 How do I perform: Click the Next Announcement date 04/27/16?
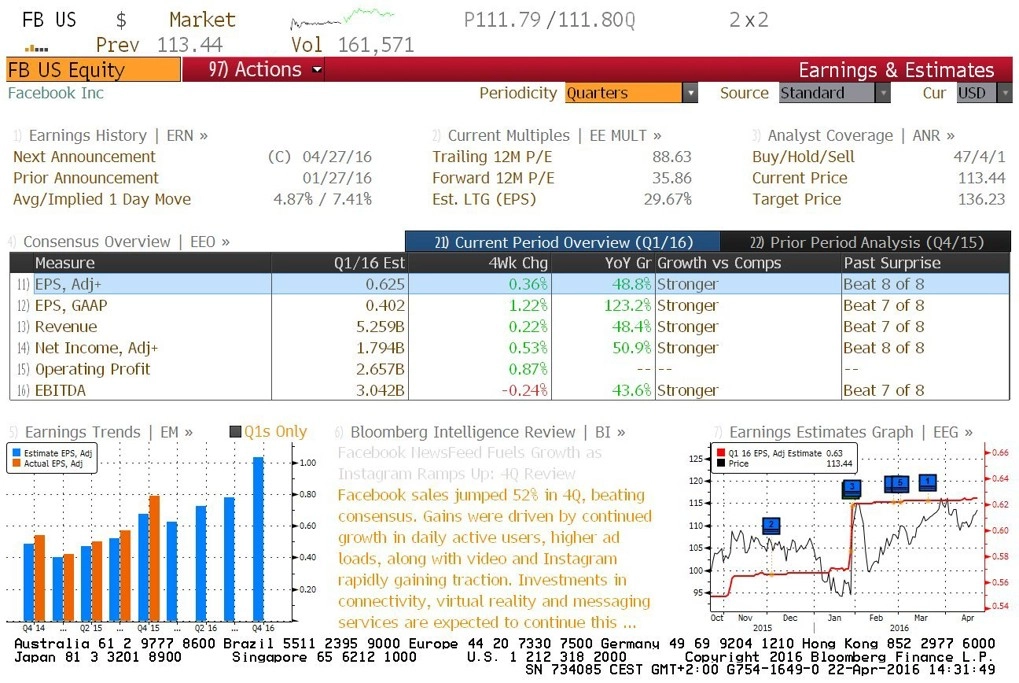[337, 157]
